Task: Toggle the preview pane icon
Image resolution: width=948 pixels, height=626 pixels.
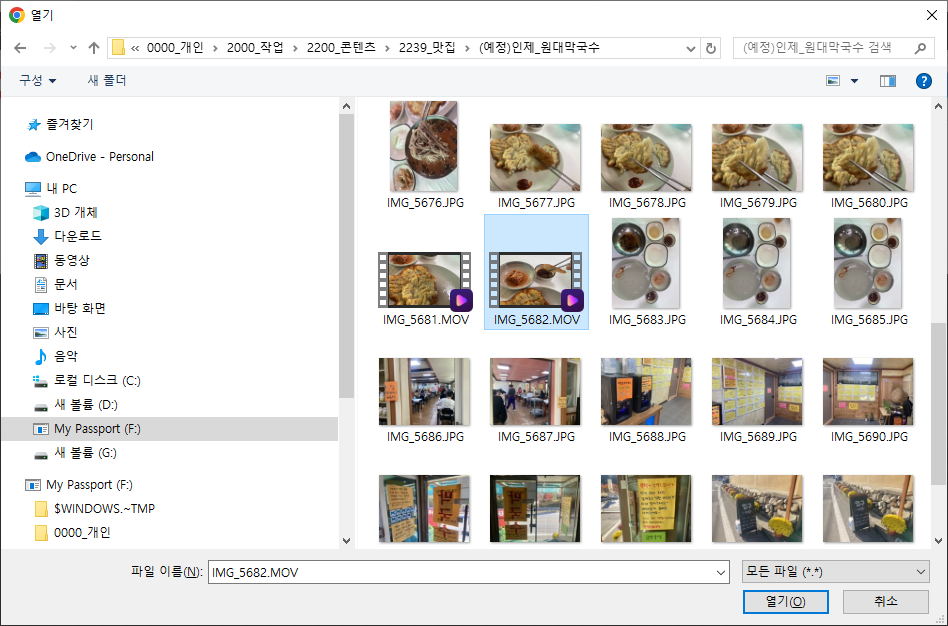Action: 886,81
